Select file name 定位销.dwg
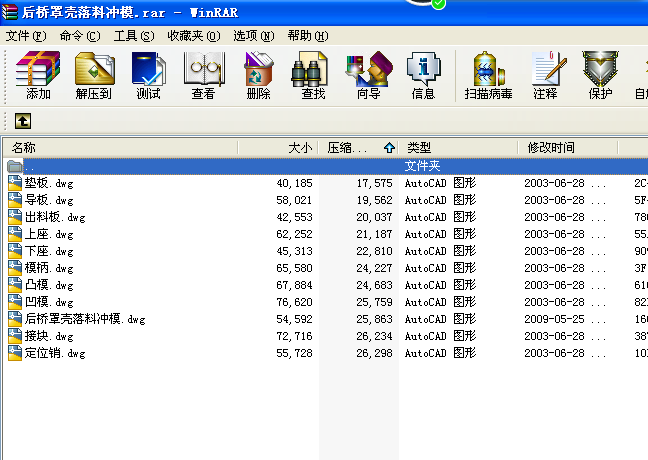648x460 pixels. pos(55,353)
